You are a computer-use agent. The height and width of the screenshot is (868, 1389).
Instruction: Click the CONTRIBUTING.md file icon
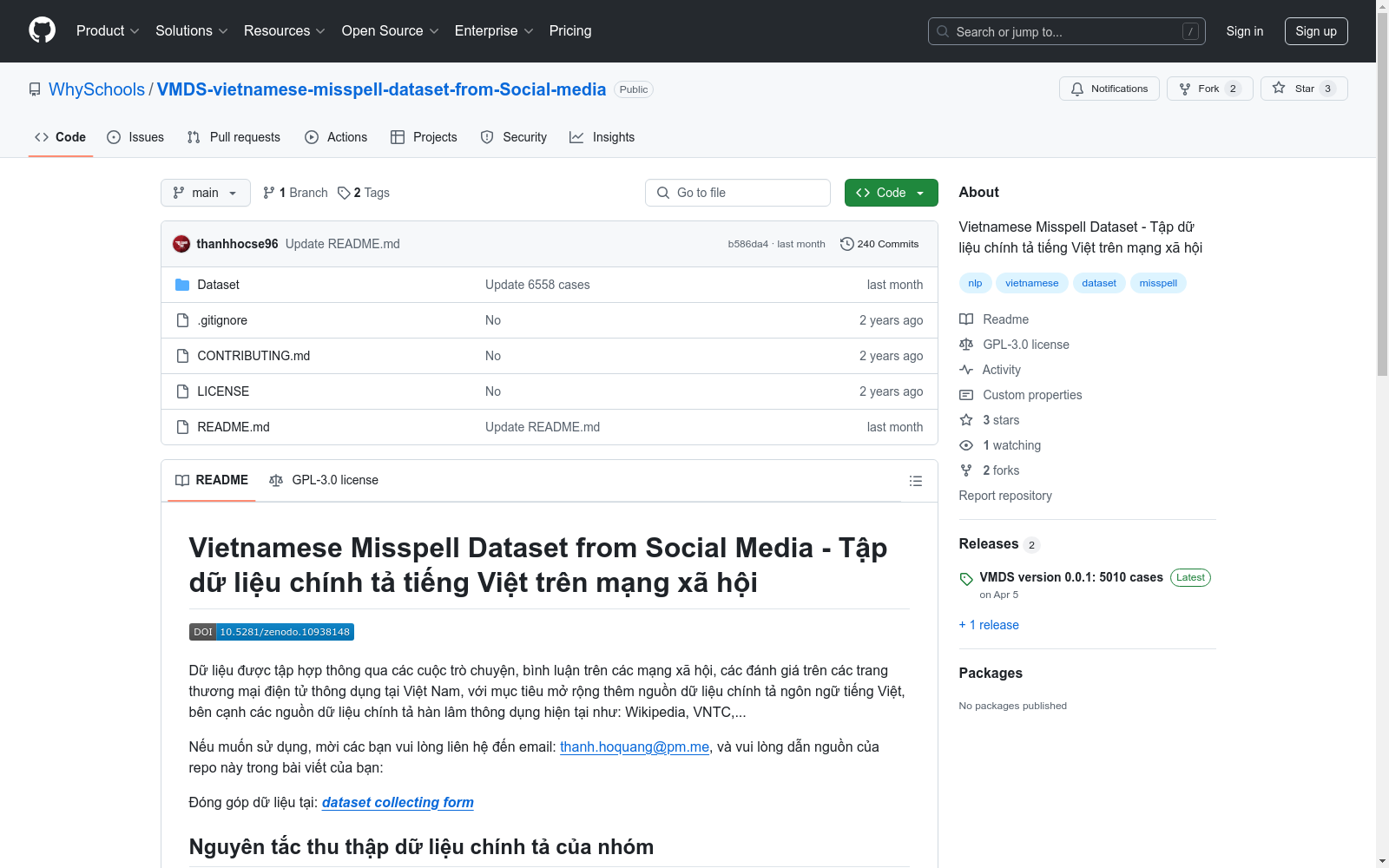coord(182,356)
